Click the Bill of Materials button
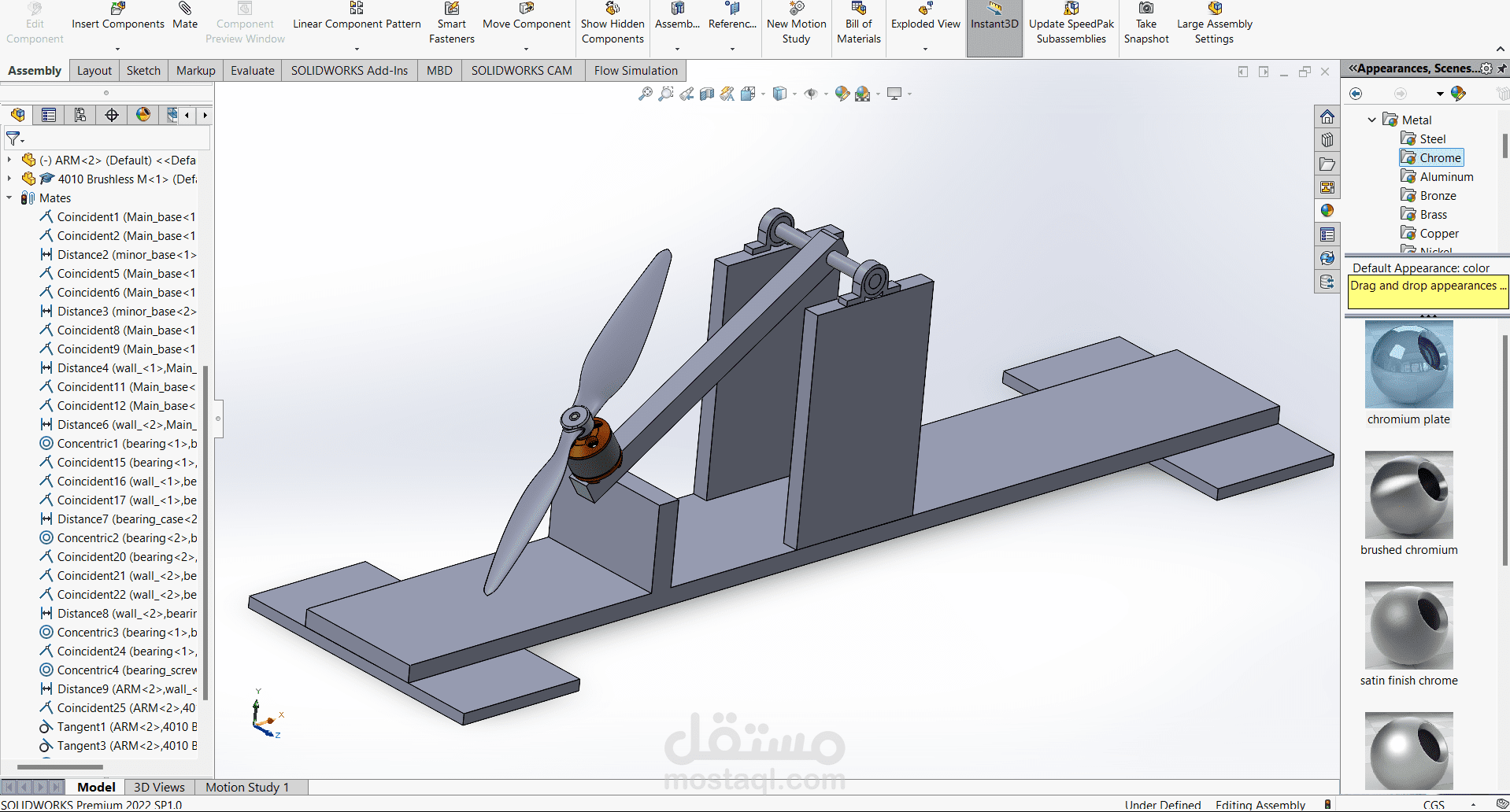1510x812 pixels. (859, 24)
